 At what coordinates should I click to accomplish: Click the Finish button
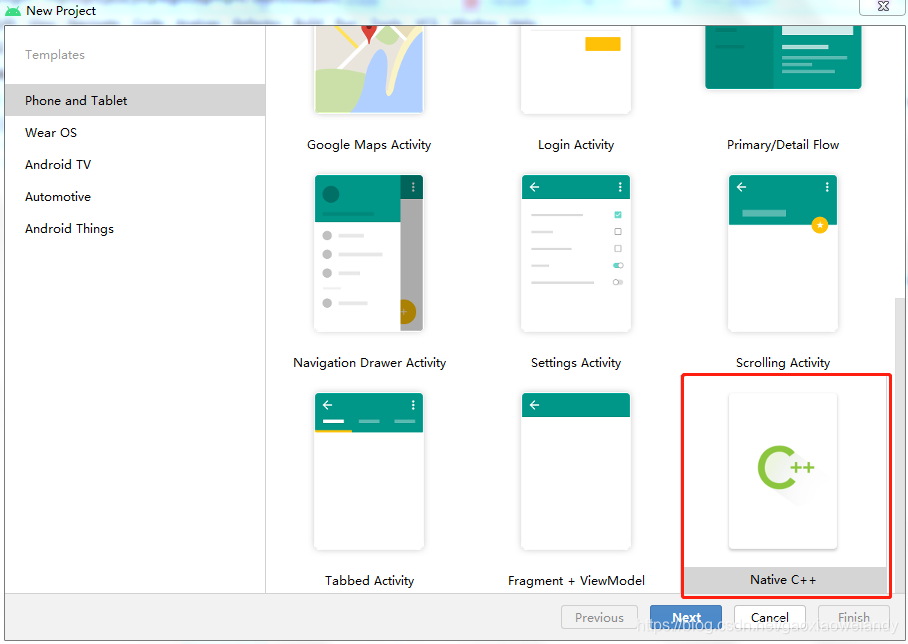pos(854,617)
